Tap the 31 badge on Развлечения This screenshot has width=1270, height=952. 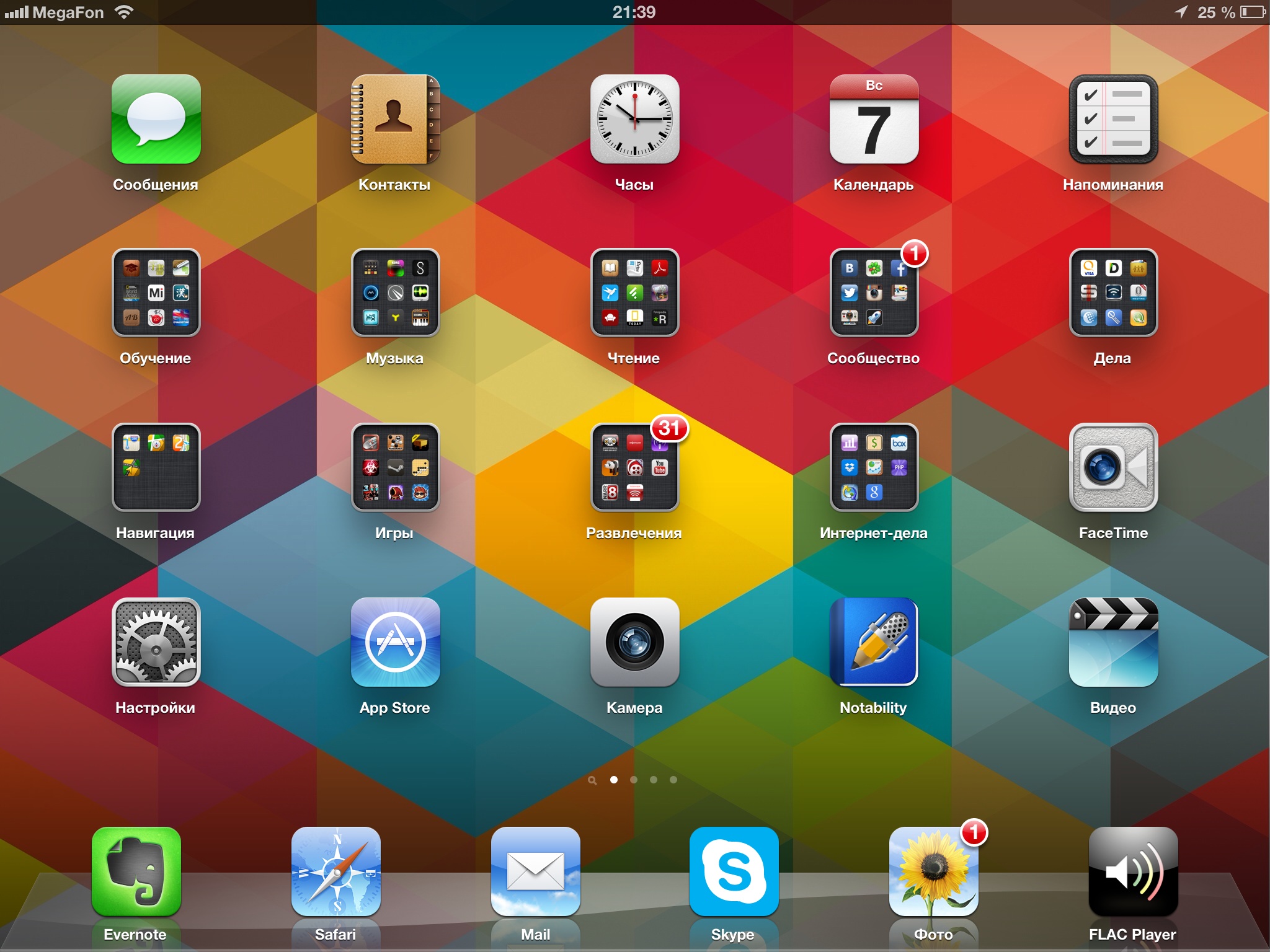pos(669,428)
